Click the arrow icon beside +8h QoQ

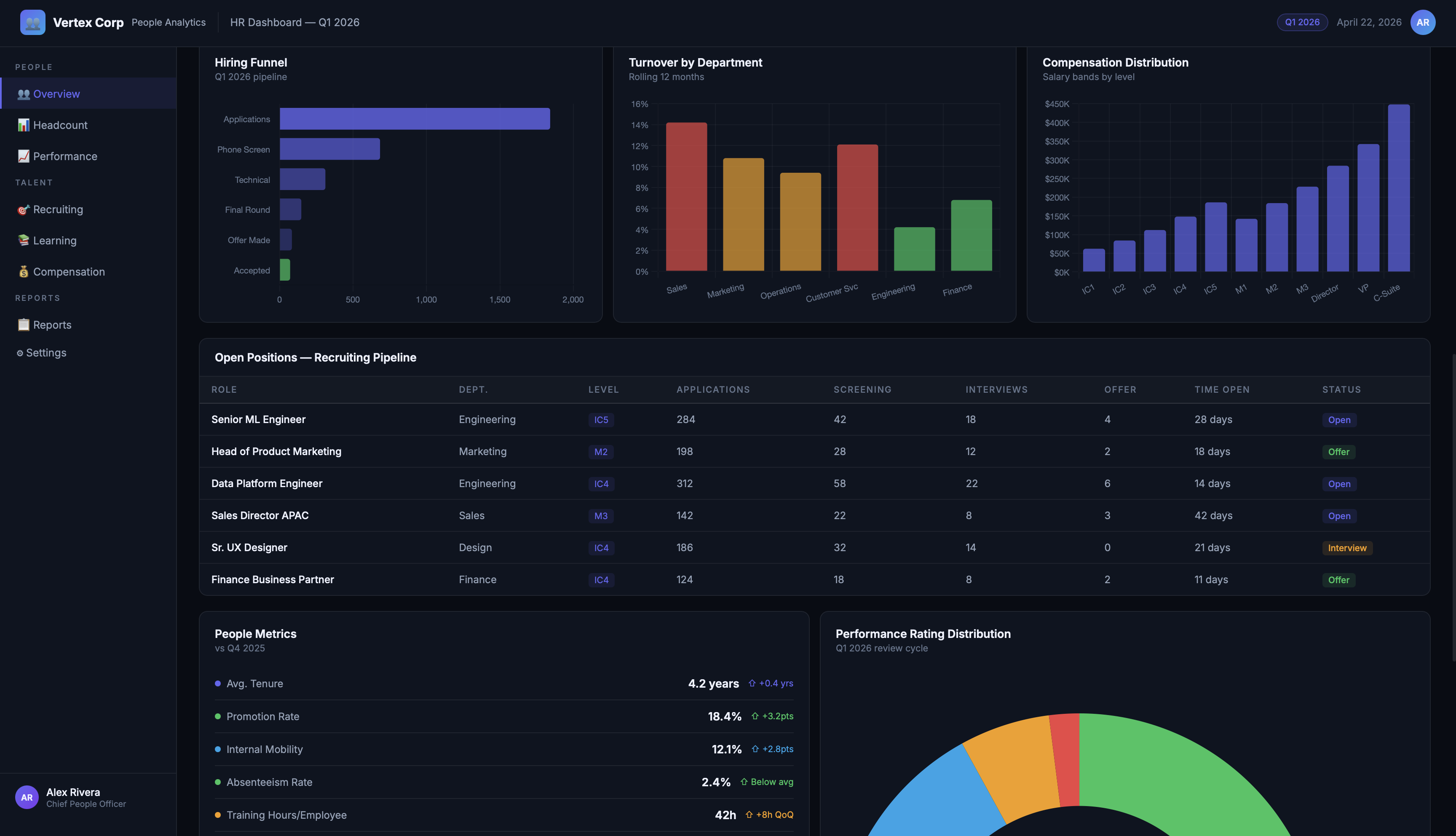749,815
